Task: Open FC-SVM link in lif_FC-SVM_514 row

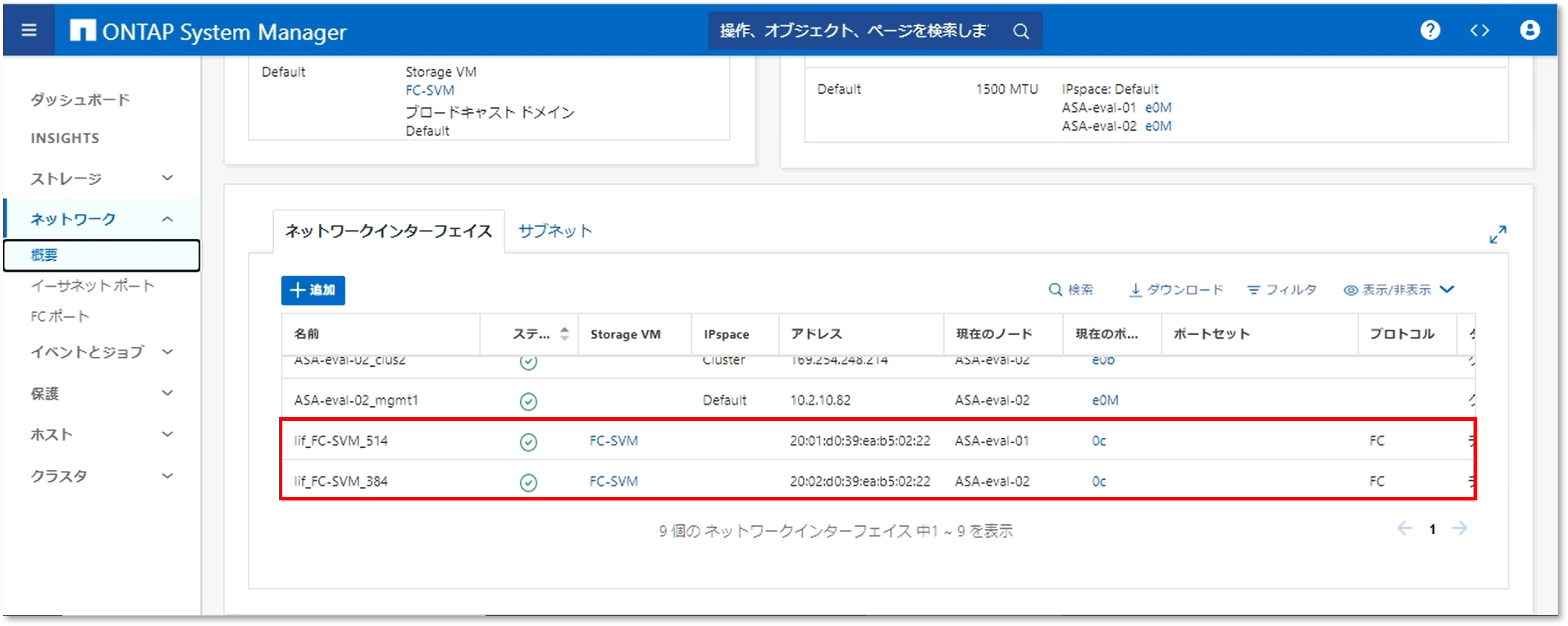Action: (613, 441)
